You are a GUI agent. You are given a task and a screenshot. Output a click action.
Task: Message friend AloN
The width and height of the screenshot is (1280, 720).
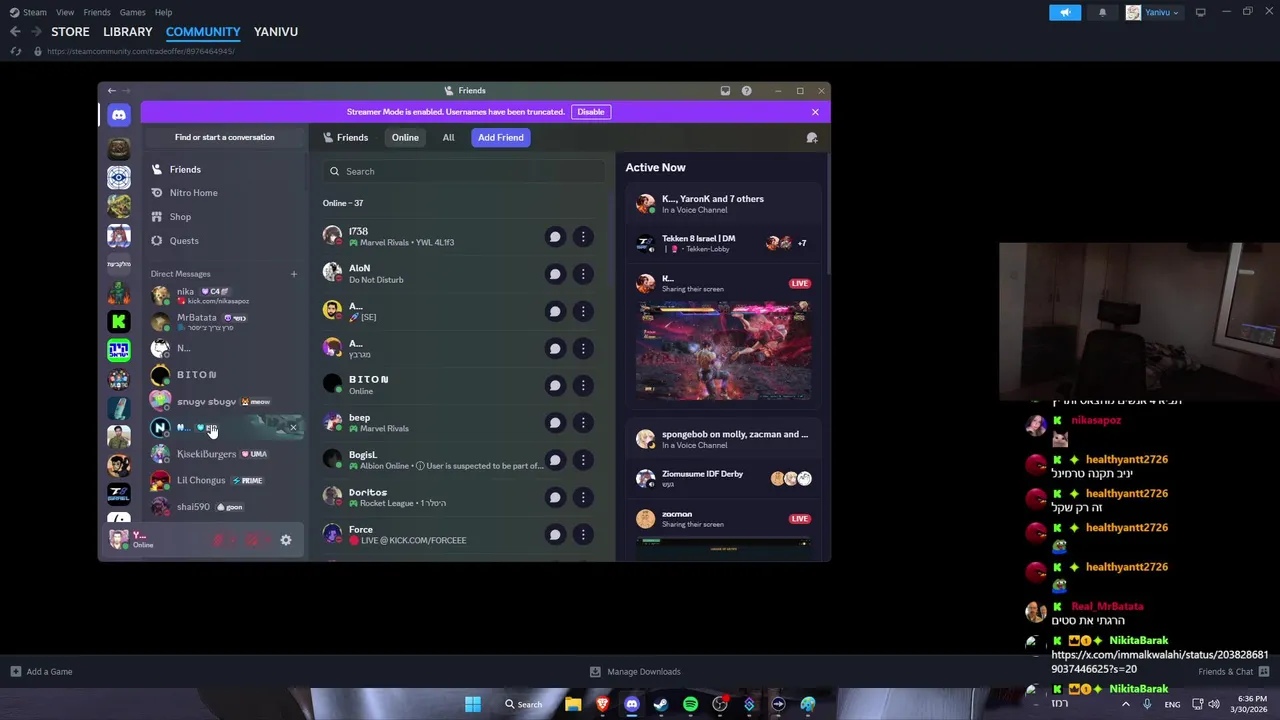[555, 274]
